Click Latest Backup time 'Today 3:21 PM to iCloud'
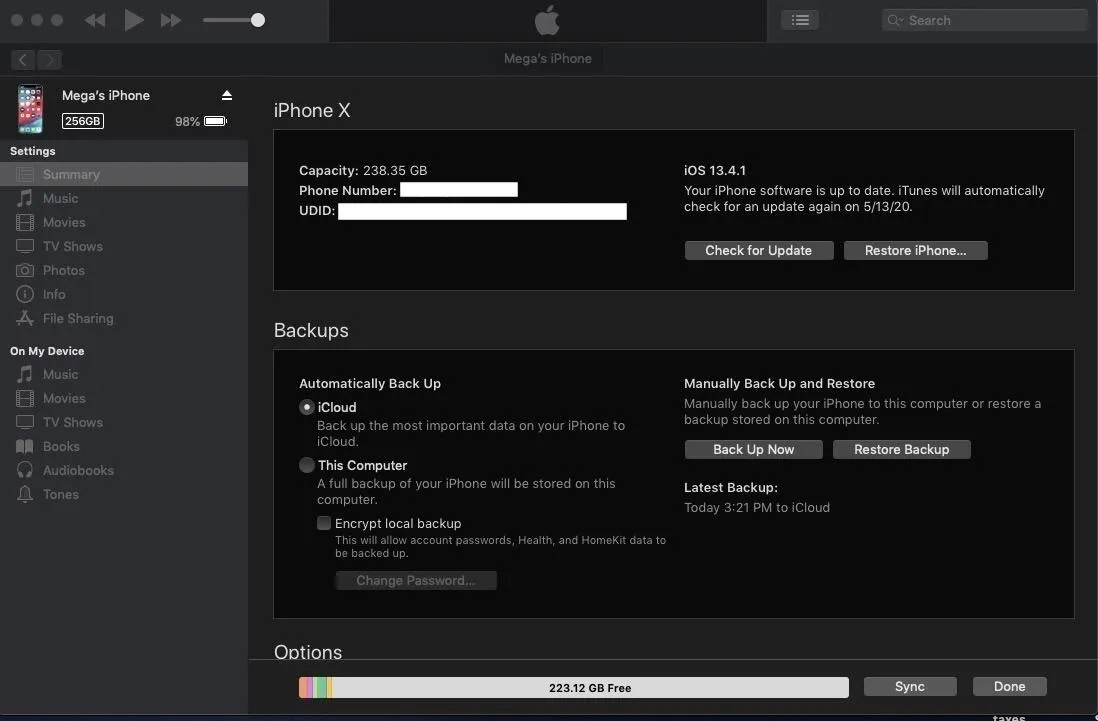 (x=756, y=508)
